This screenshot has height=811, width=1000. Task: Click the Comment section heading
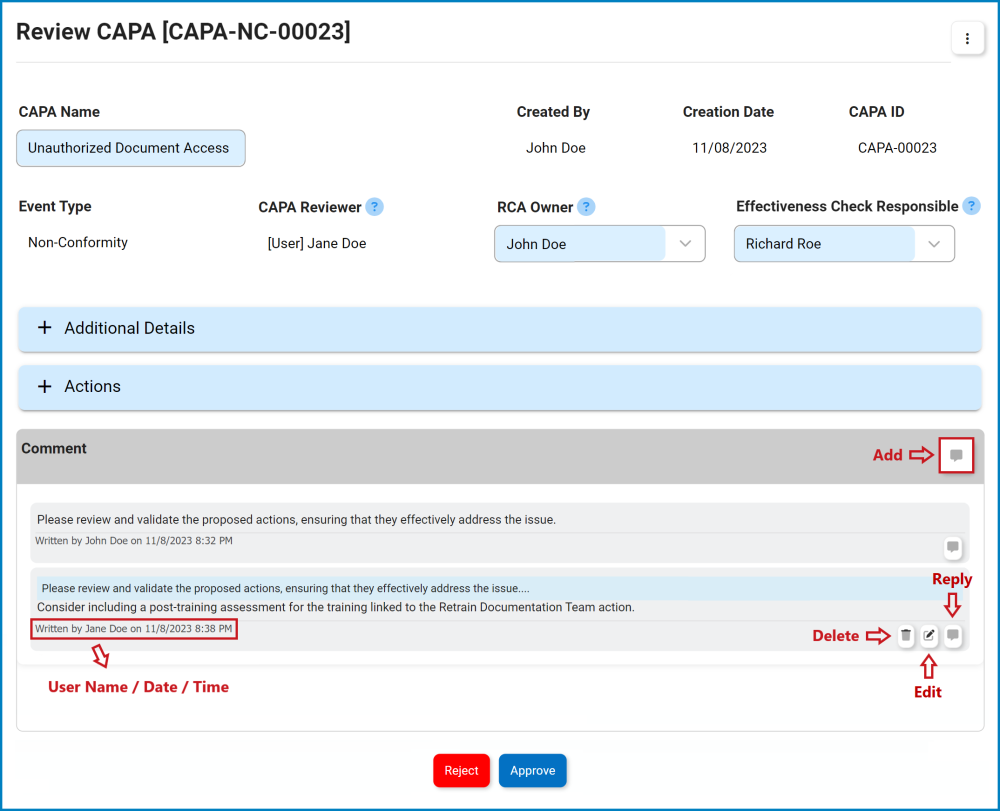pos(54,448)
